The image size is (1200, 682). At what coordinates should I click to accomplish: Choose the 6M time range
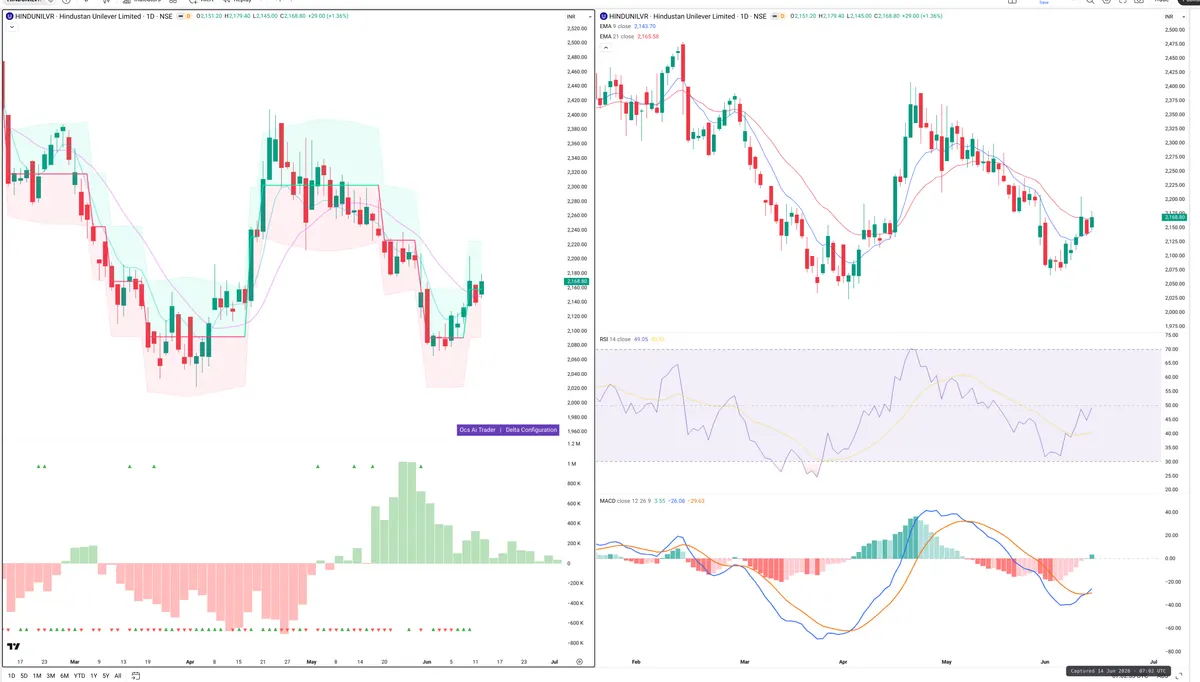point(64,676)
